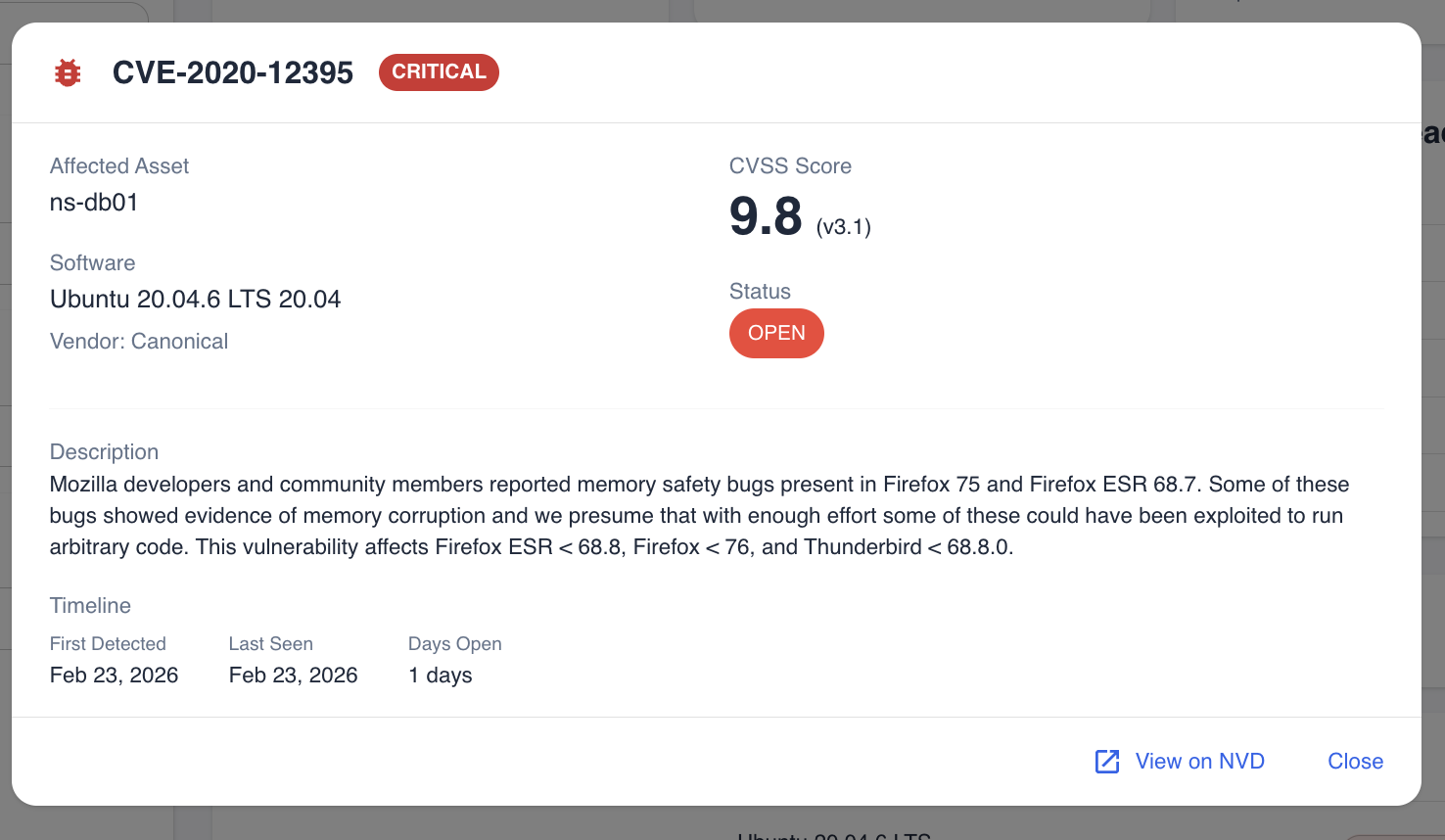Click the 9.8 CVSS score value
This screenshot has width=1445, height=840.
coord(766,216)
